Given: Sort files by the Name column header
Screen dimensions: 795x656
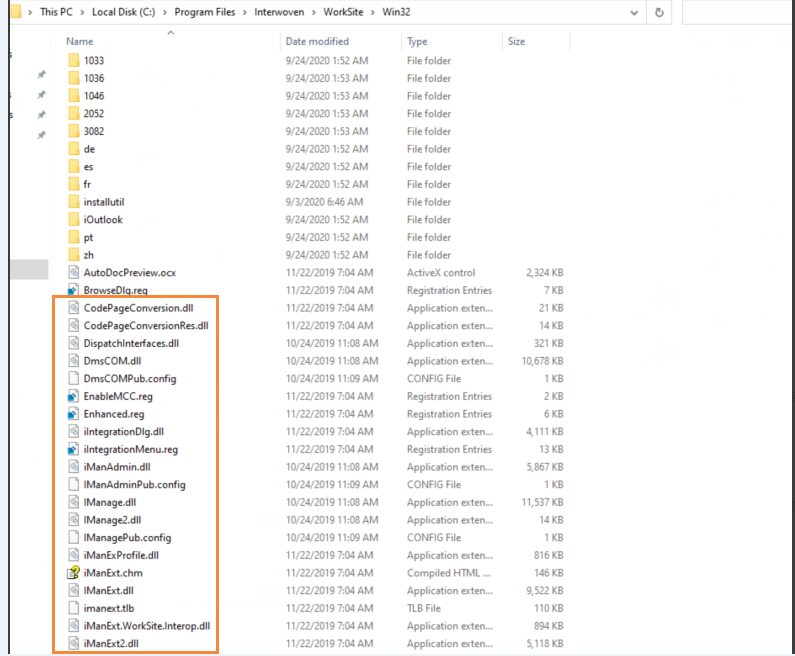Looking at the screenshot, I should (80, 42).
